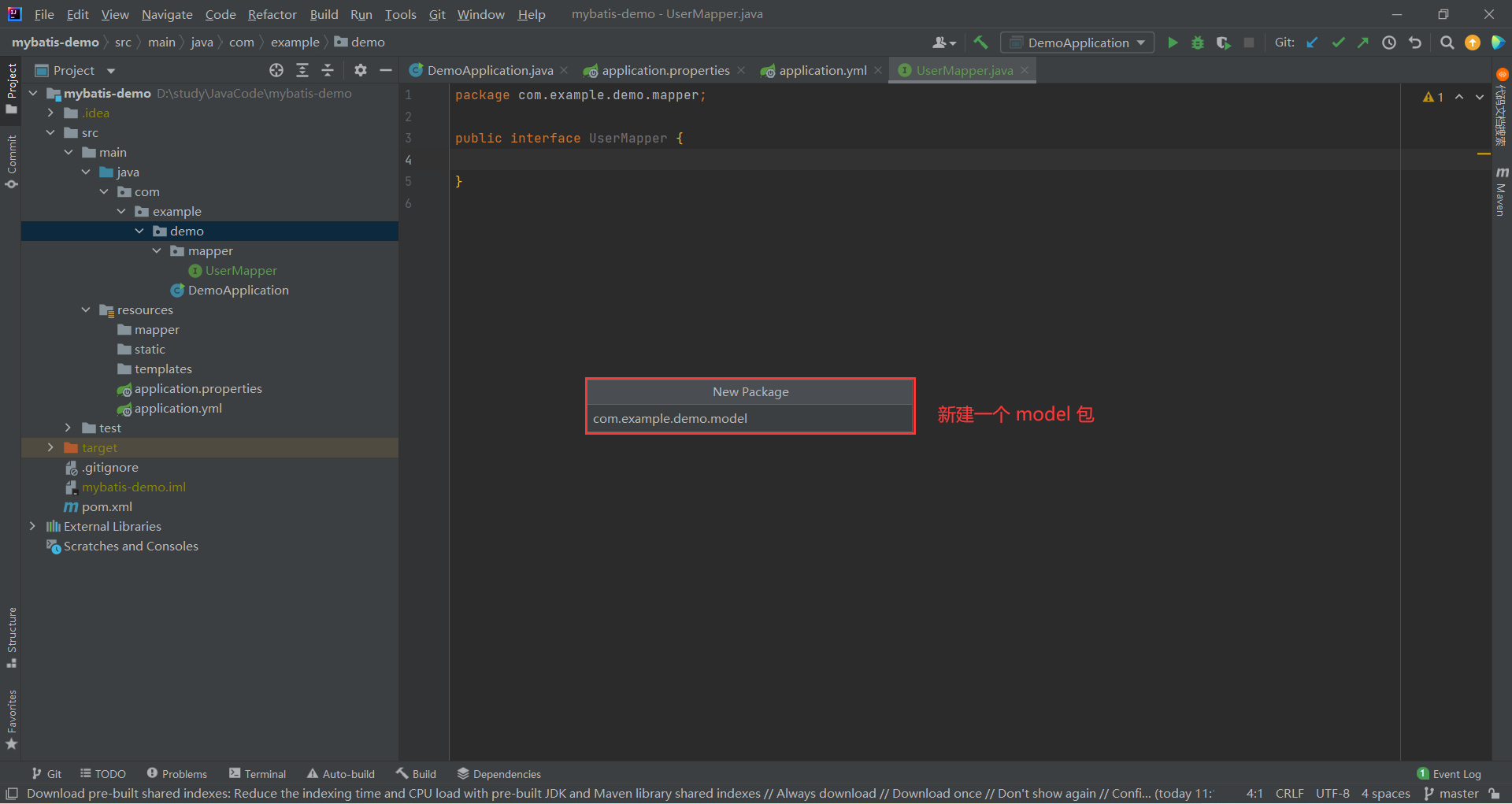Collapse the resources folder chevron
Viewport: 1512px width, 804px height.
(86, 309)
